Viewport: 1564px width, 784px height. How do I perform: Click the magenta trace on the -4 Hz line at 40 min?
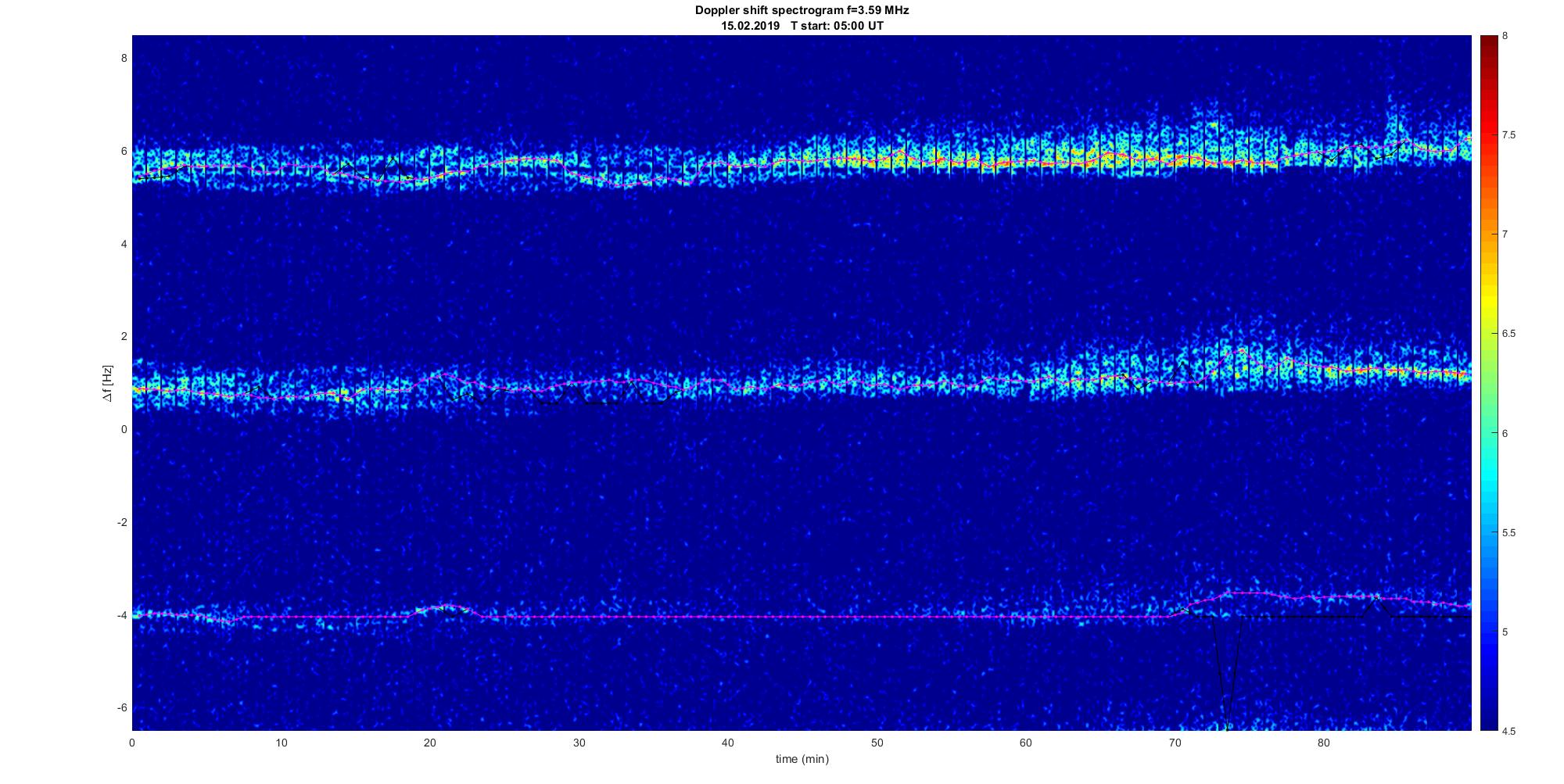tap(728, 617)
